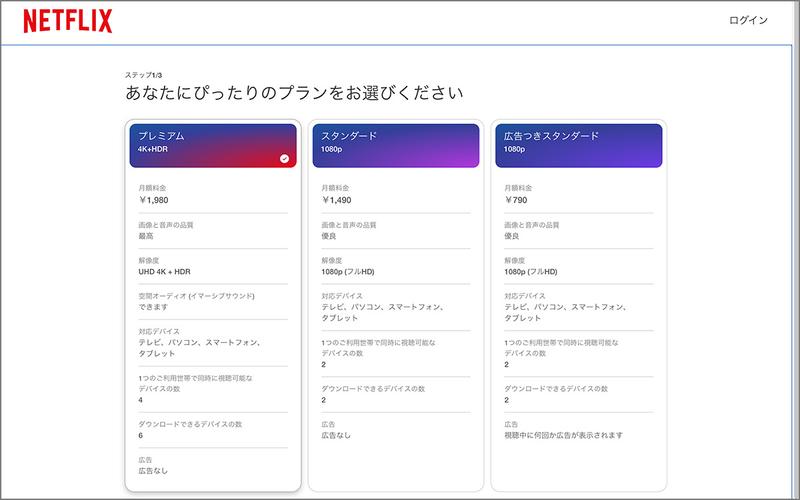Click the ログイン link

pos(748,20)
